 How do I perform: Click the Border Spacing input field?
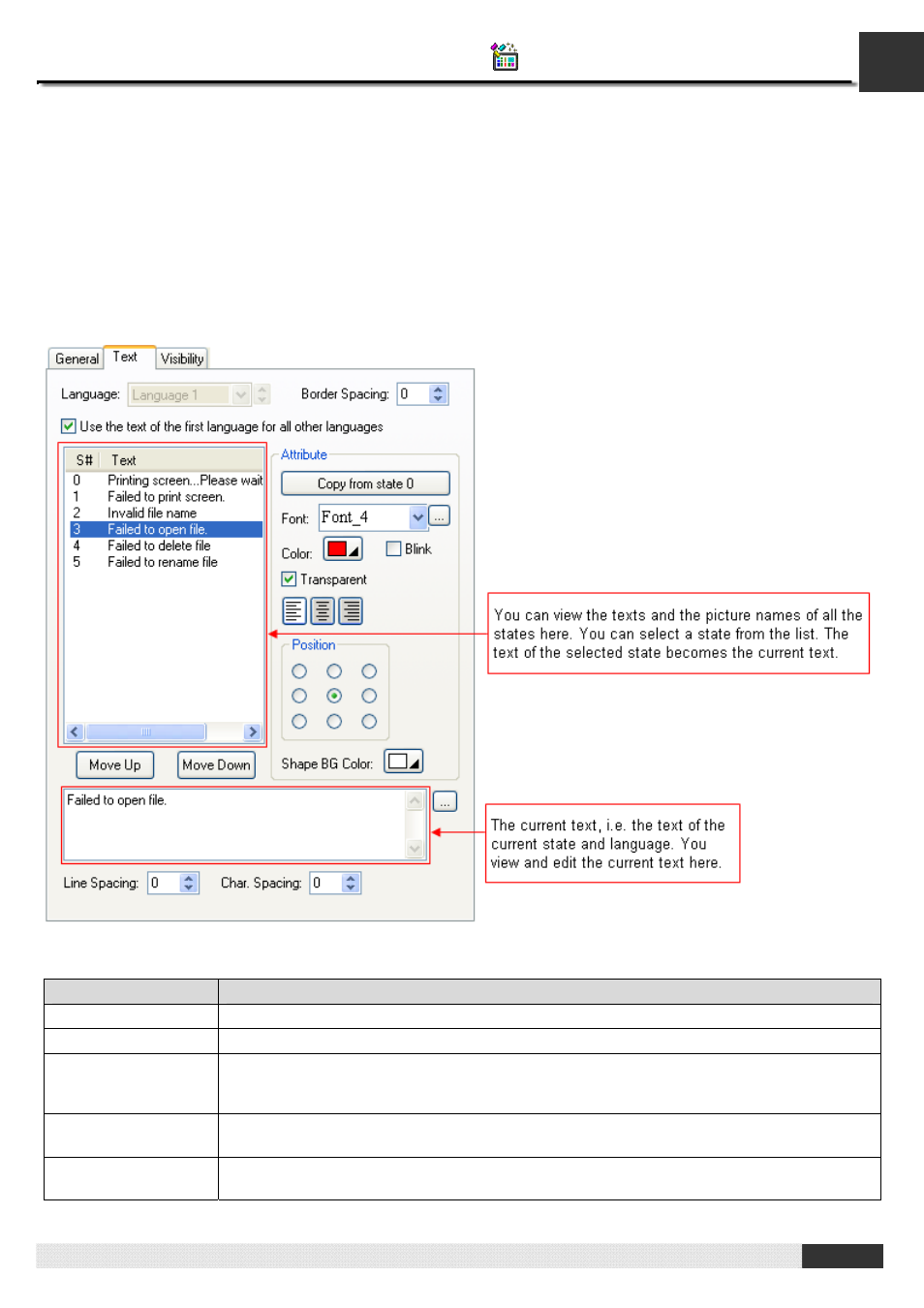[414, 394]
